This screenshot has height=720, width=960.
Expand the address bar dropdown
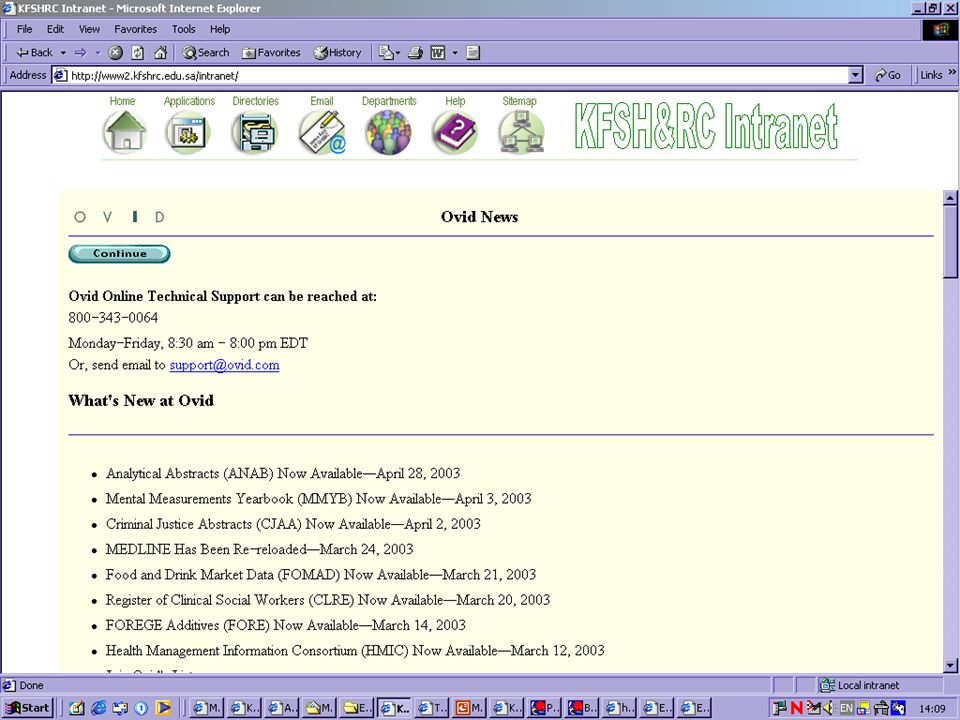click(856, 75)
